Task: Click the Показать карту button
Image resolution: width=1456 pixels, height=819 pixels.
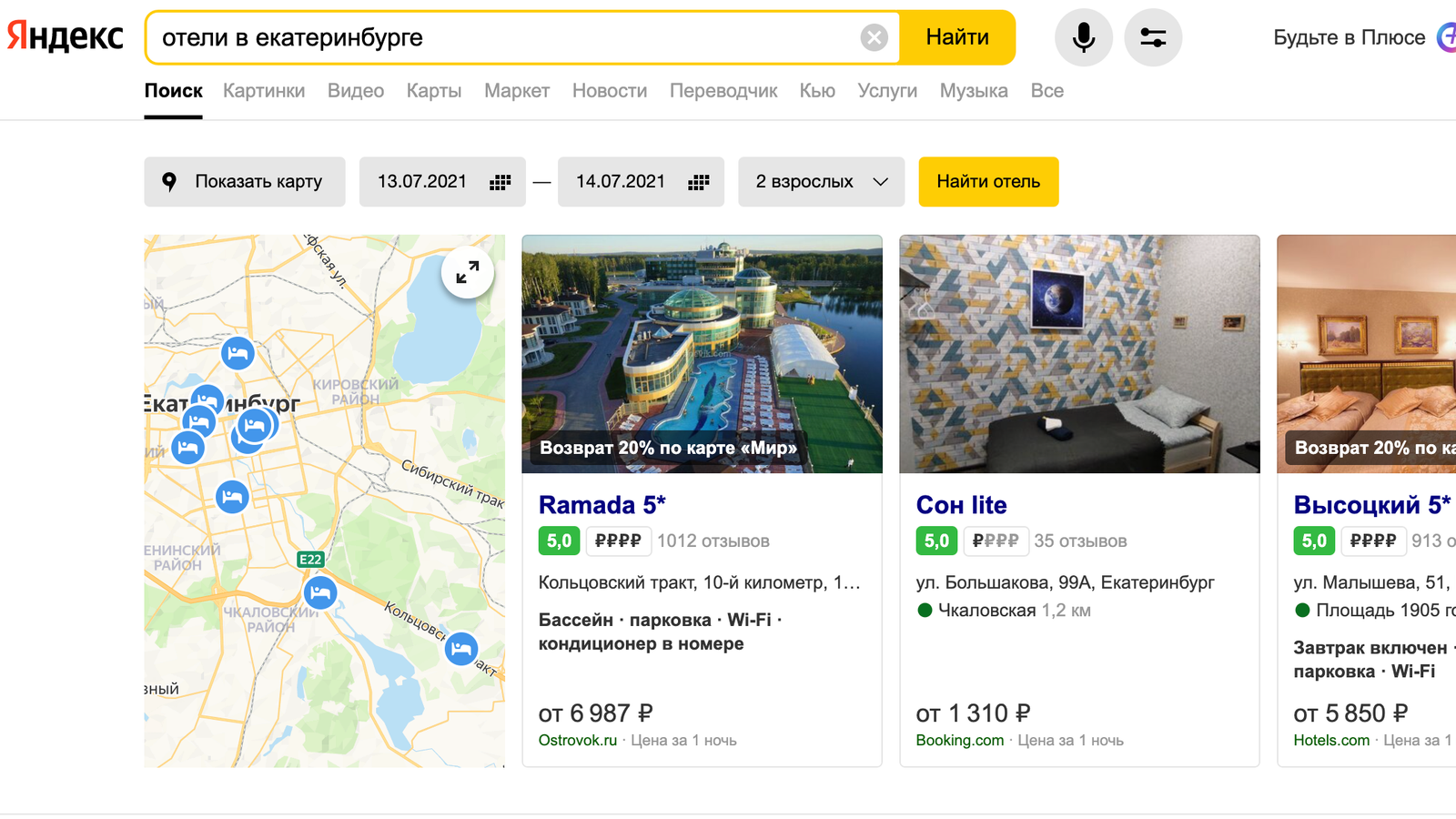Action: [245, 182]
